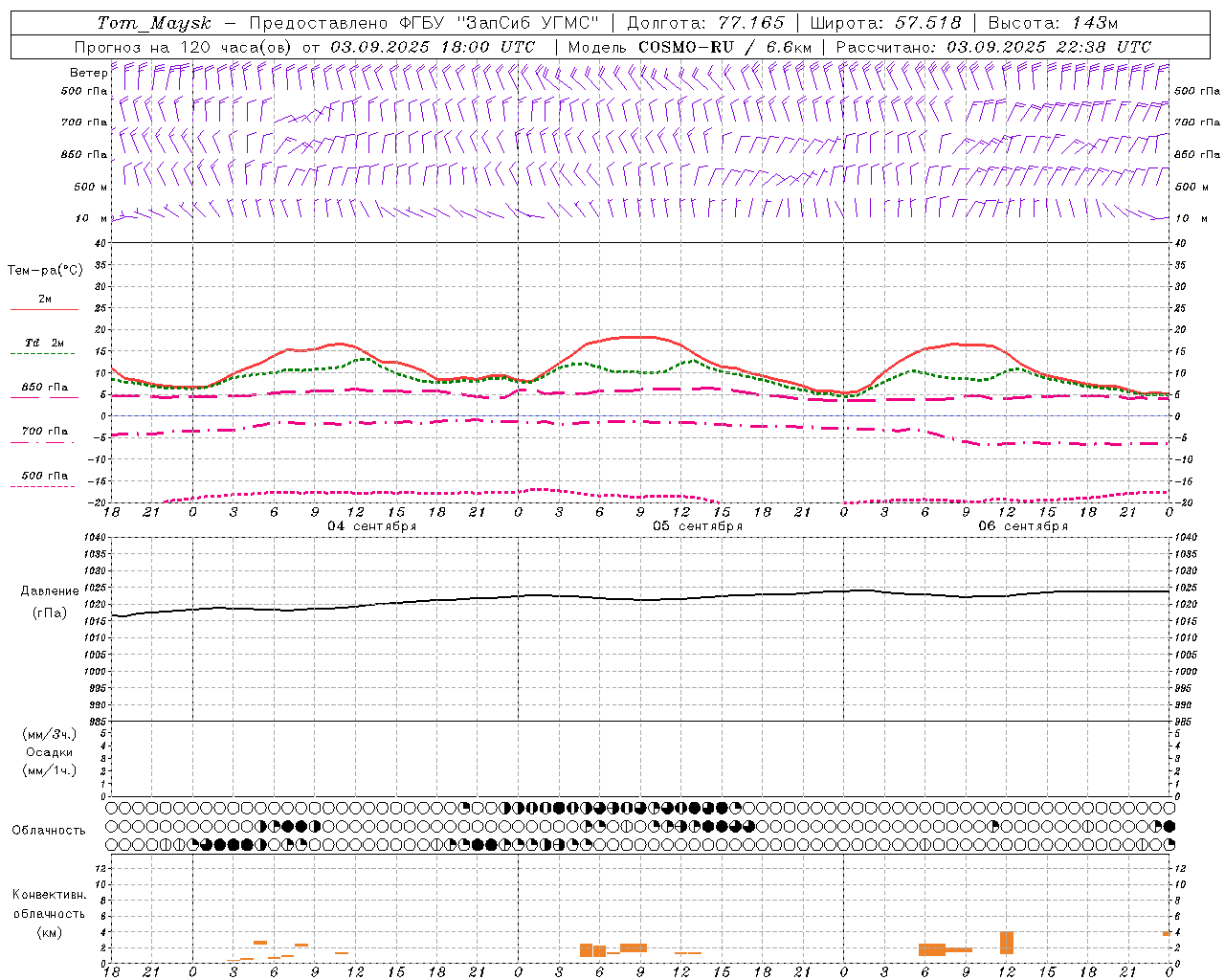This screenshot has height=980, width=1225.
Task: Click the 2м temperature legend entry
Action: (x=44, y=303)
